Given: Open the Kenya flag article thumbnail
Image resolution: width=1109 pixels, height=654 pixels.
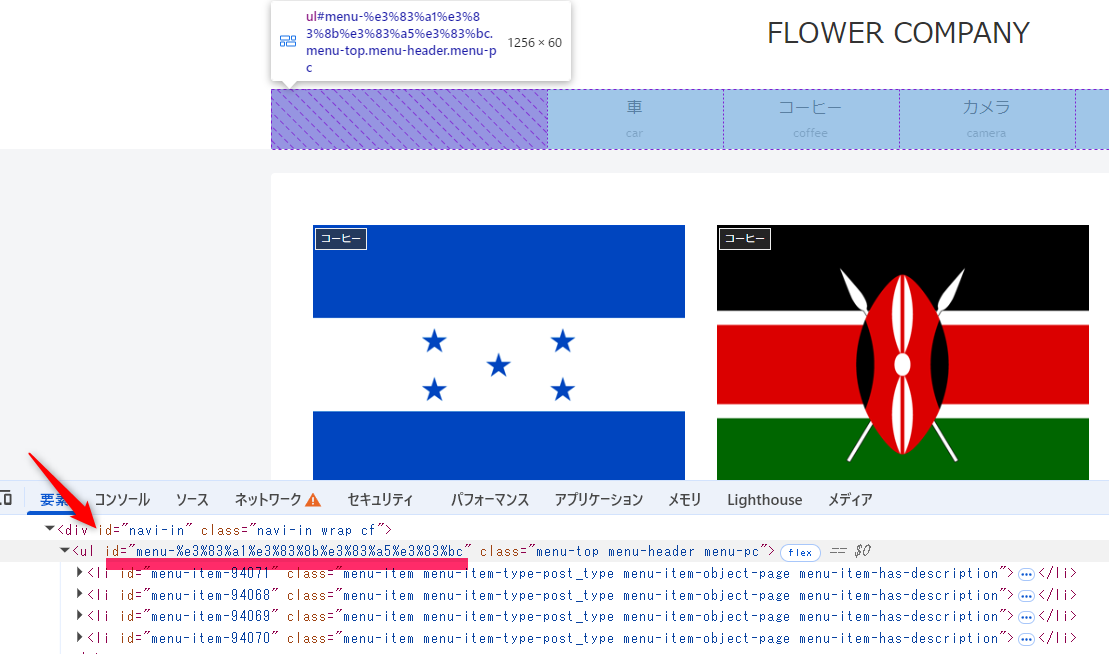Looking at the screenshot, I should (x=902, y=352).
